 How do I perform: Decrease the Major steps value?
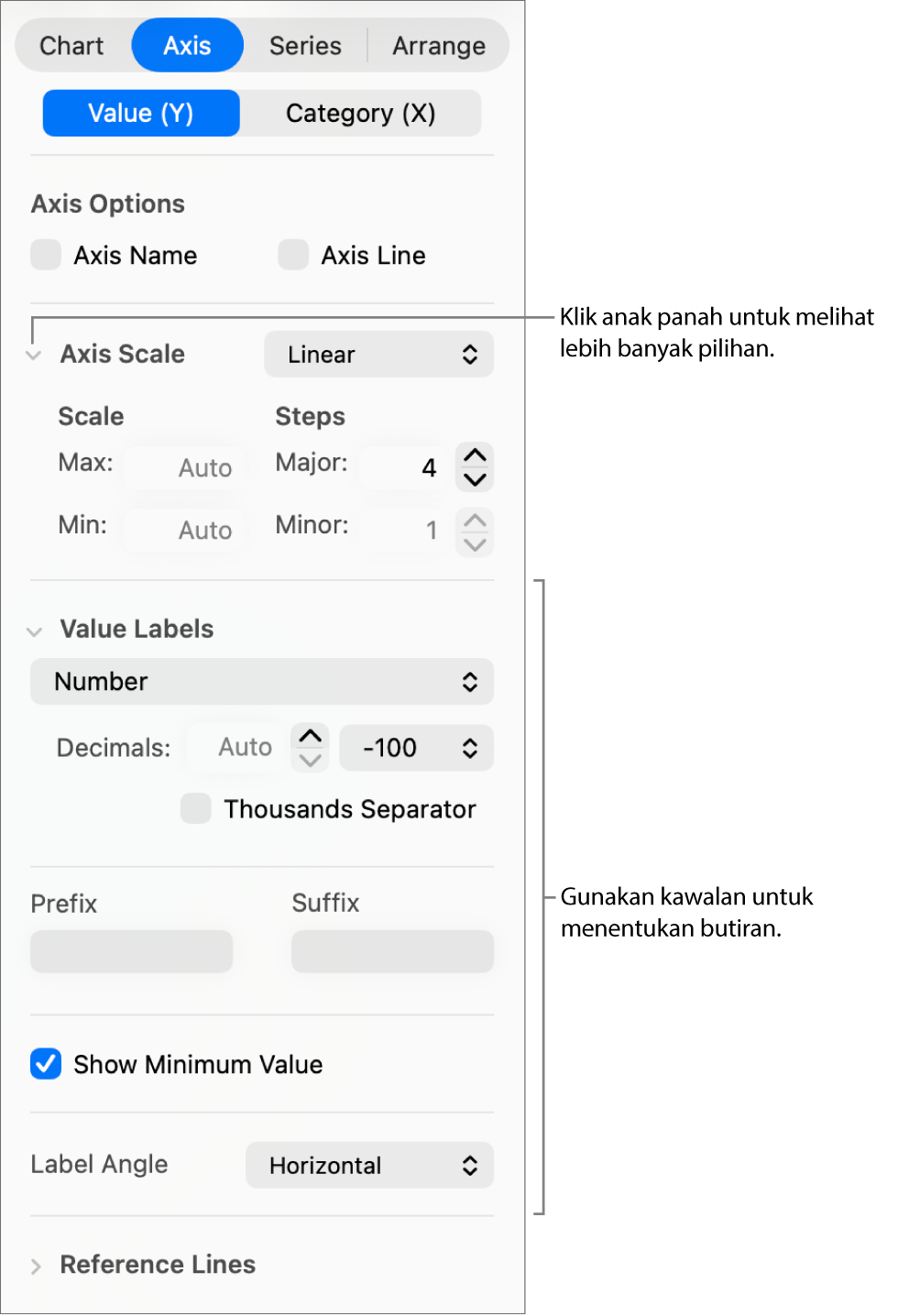pos(475,479)
